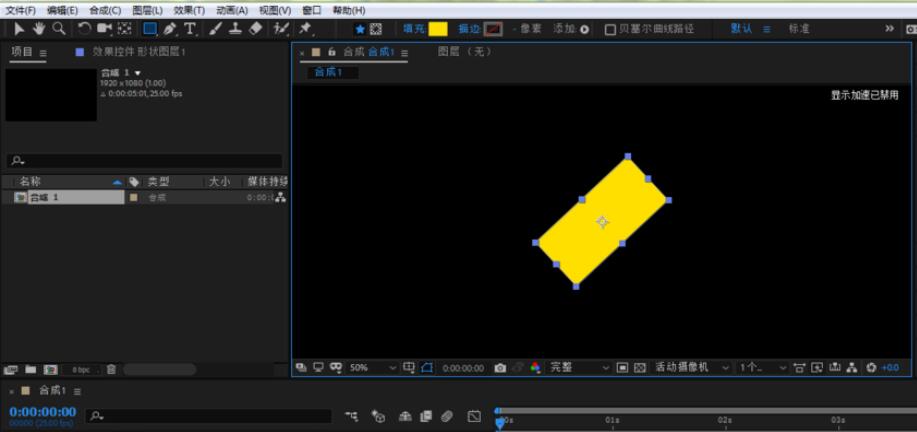Select the Type text tool
The width and height of the screenshot is (917, 432).
[189, 29]
